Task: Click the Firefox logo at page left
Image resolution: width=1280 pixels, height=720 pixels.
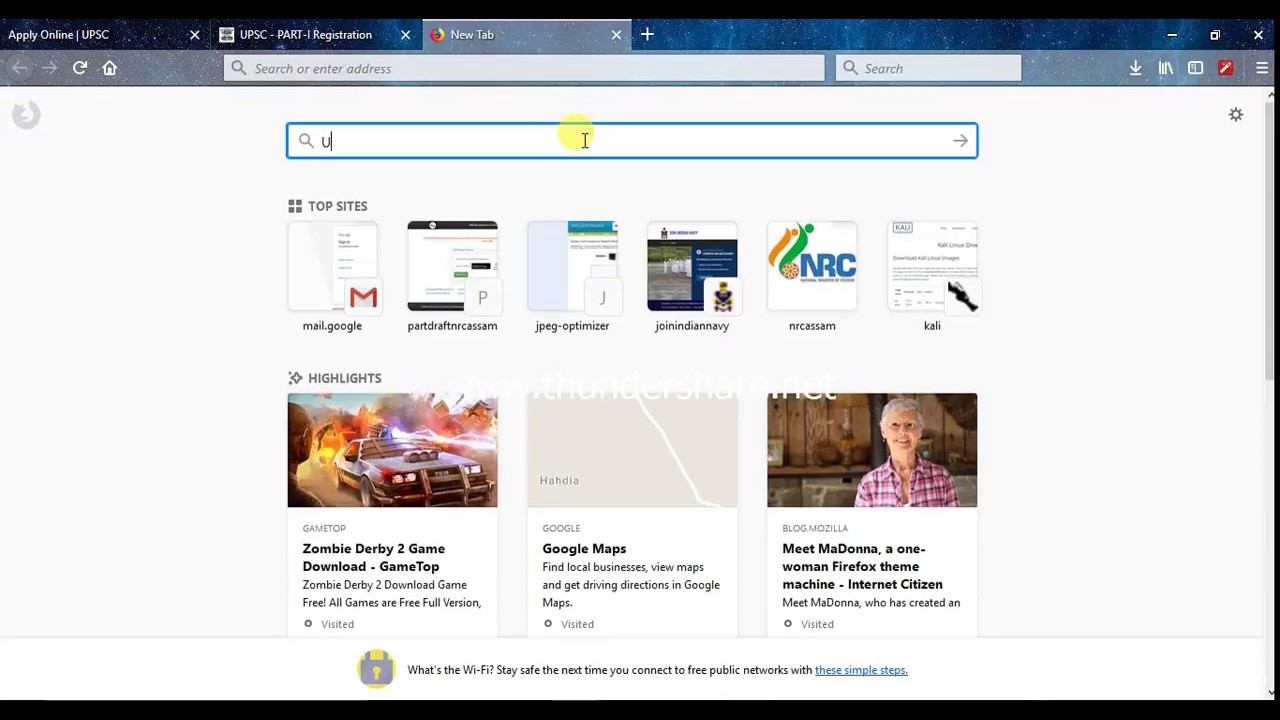Action: (x=26, y=115)
